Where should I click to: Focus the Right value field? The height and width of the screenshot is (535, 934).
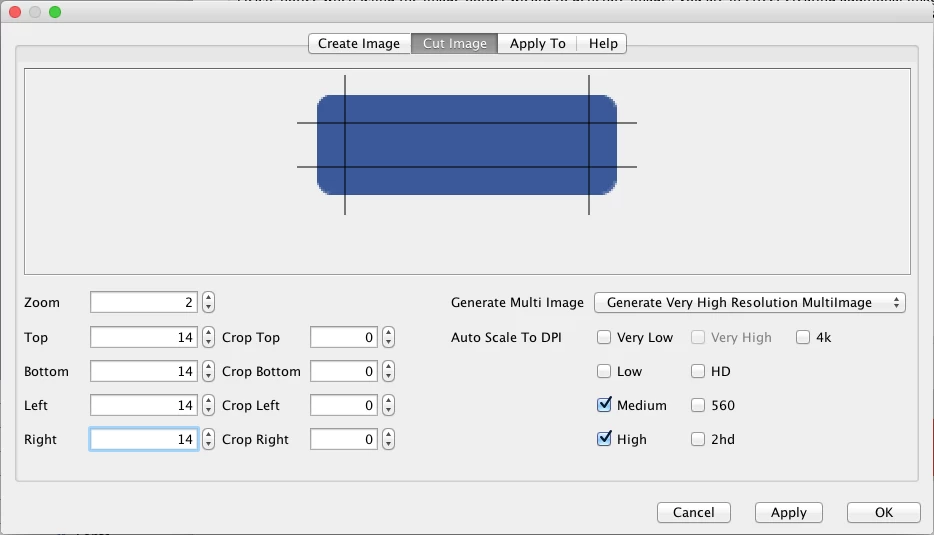click(x=144, y=439)
